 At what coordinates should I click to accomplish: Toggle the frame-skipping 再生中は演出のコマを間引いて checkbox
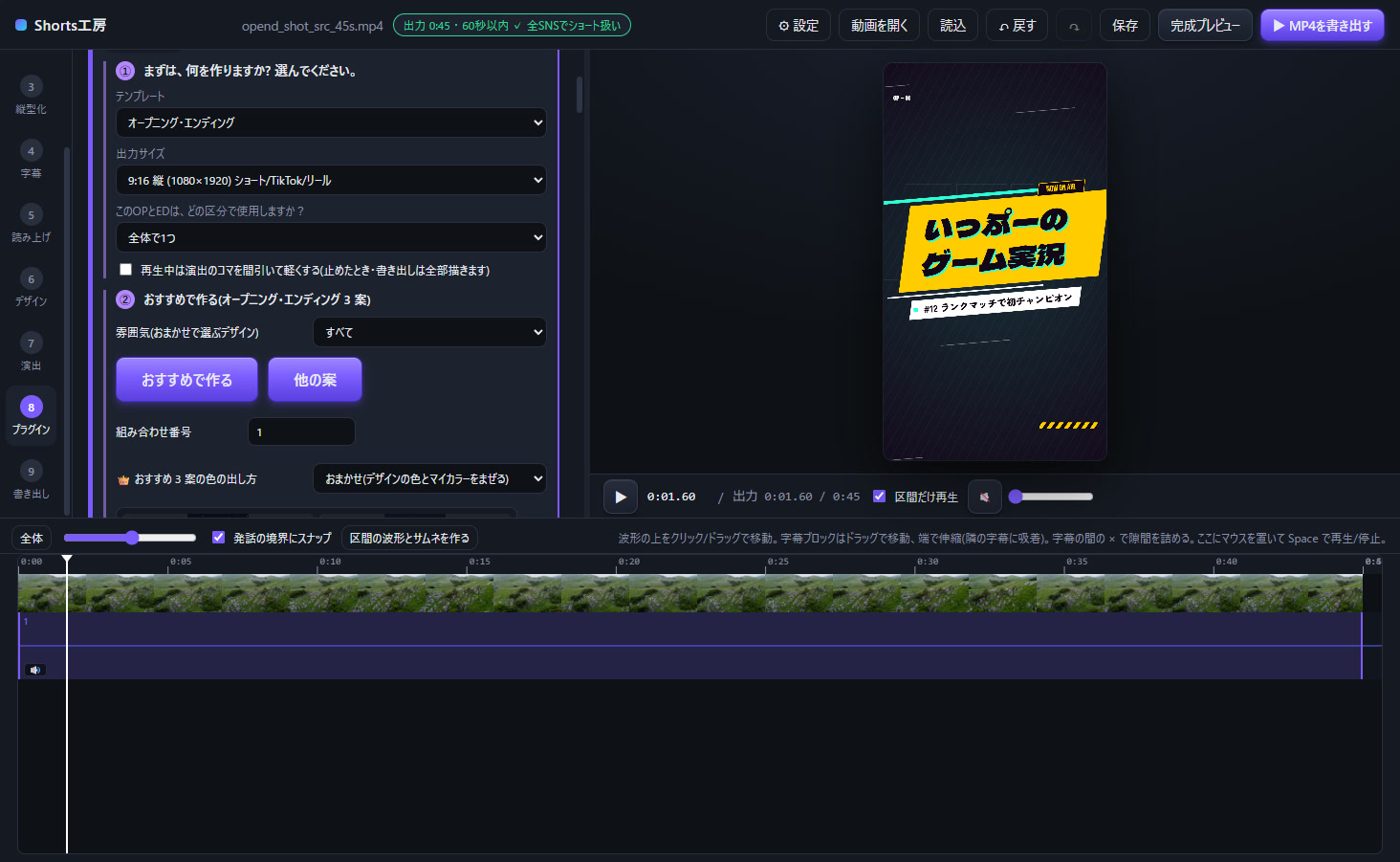[125, 270]
